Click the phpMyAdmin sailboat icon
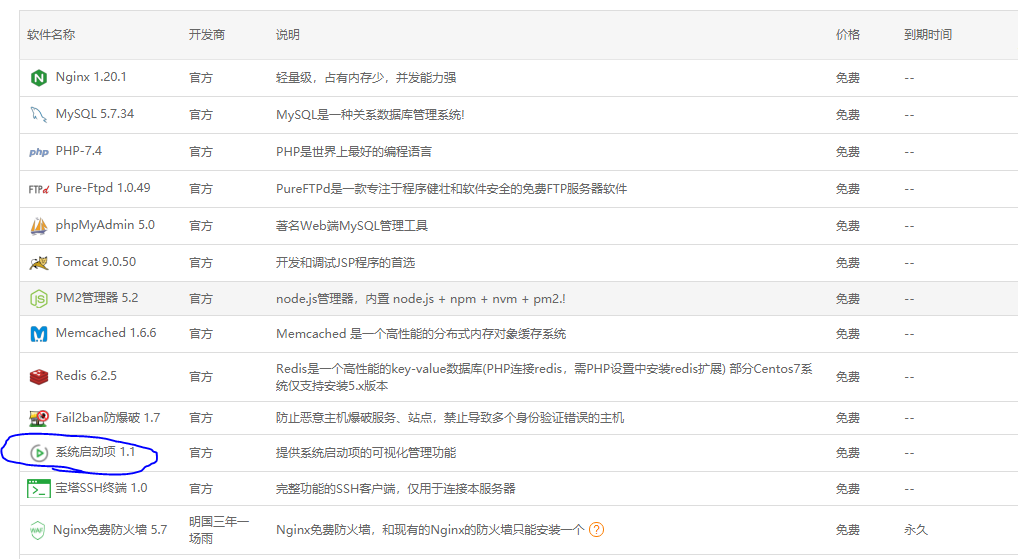 click(x=39, y=226)
